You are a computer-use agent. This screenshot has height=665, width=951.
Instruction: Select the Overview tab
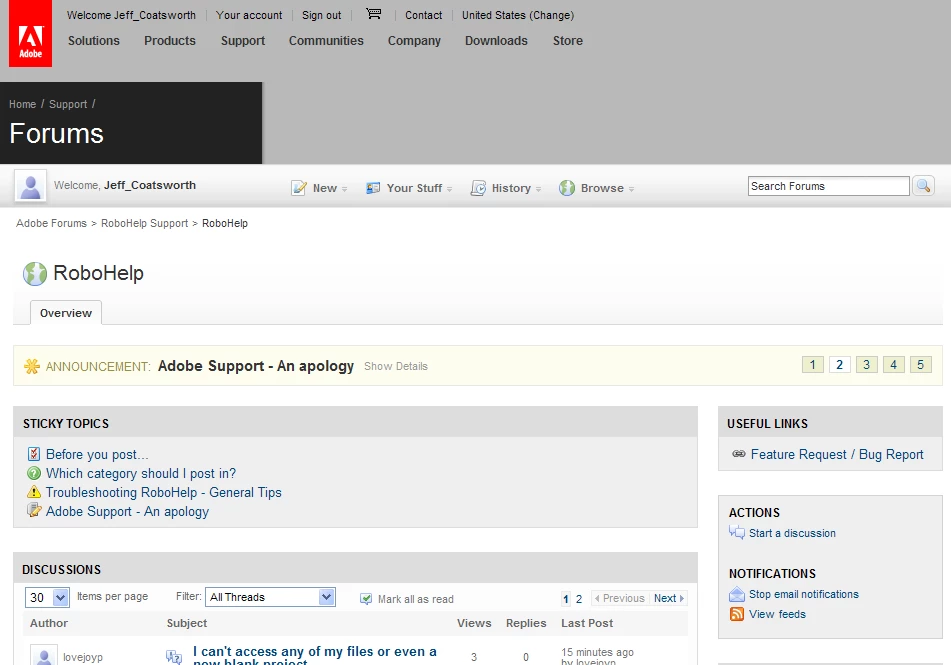(66, 313)
